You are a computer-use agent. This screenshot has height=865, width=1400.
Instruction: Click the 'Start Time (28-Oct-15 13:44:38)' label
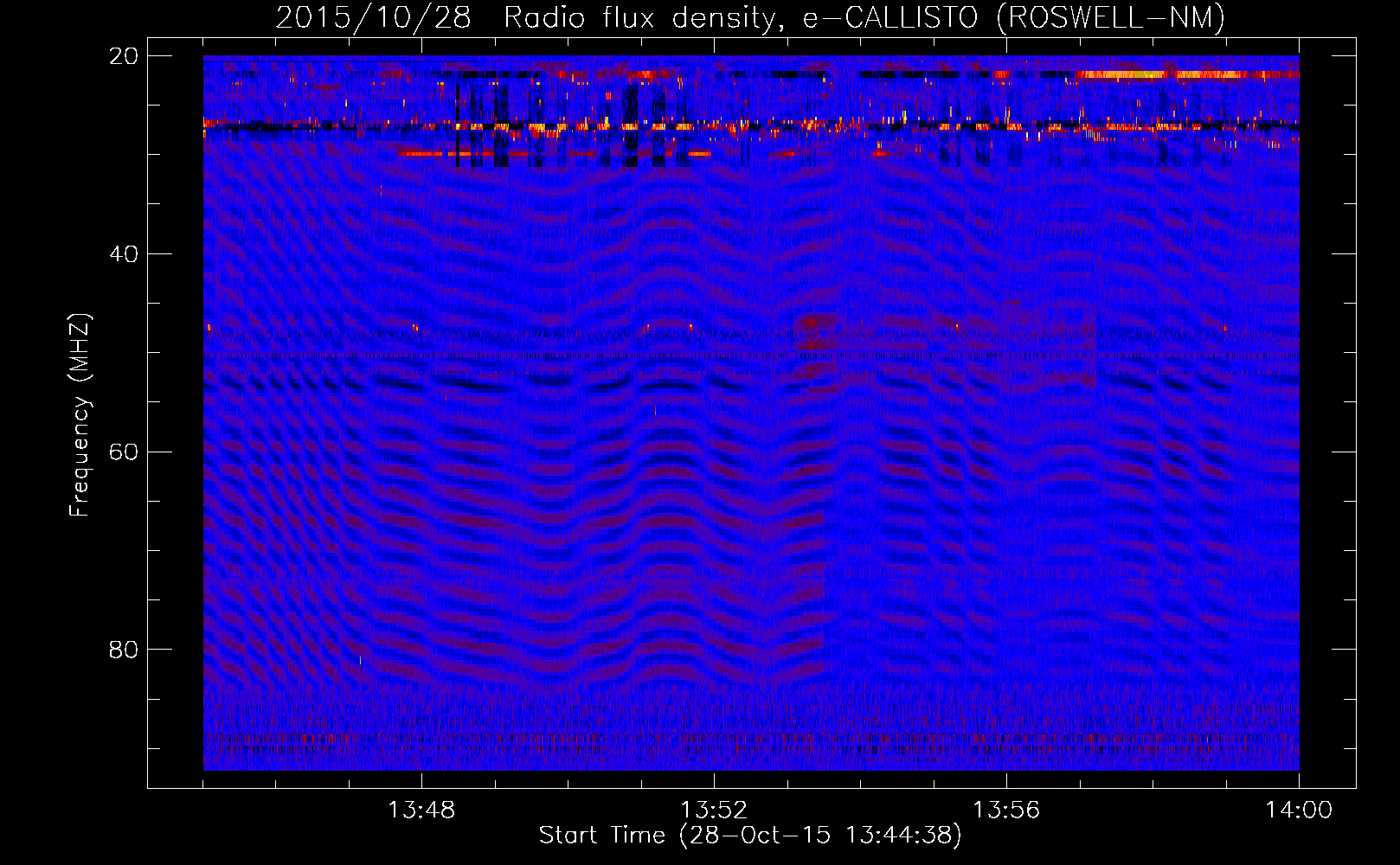[750, 836]
